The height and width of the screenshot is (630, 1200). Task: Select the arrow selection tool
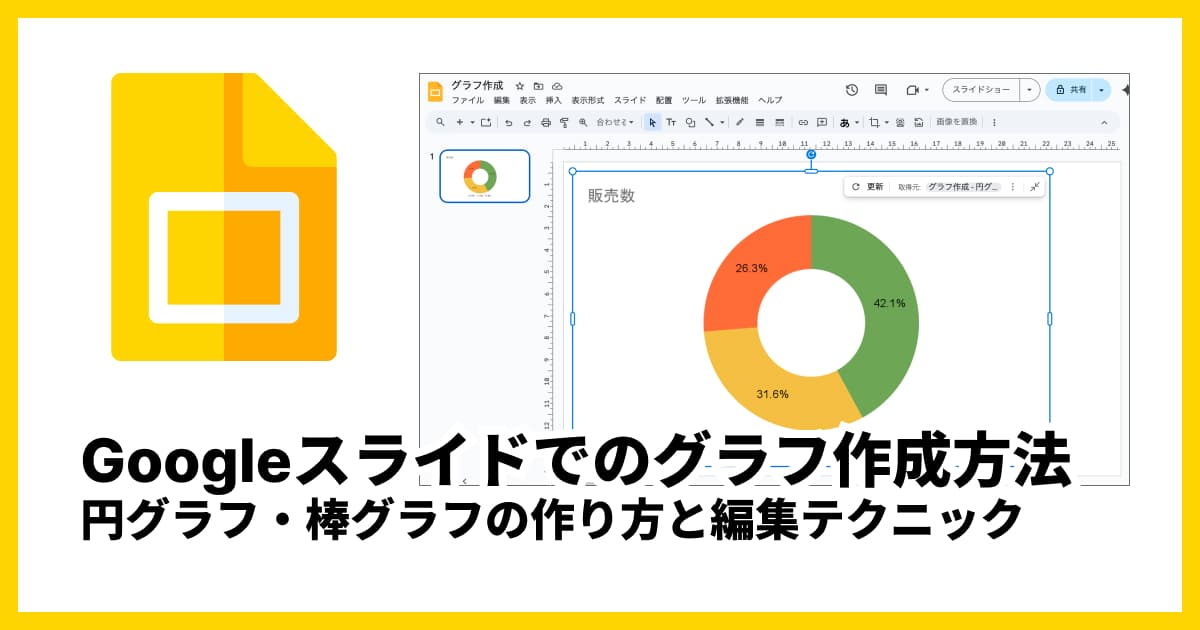click(x=654, y=121)
